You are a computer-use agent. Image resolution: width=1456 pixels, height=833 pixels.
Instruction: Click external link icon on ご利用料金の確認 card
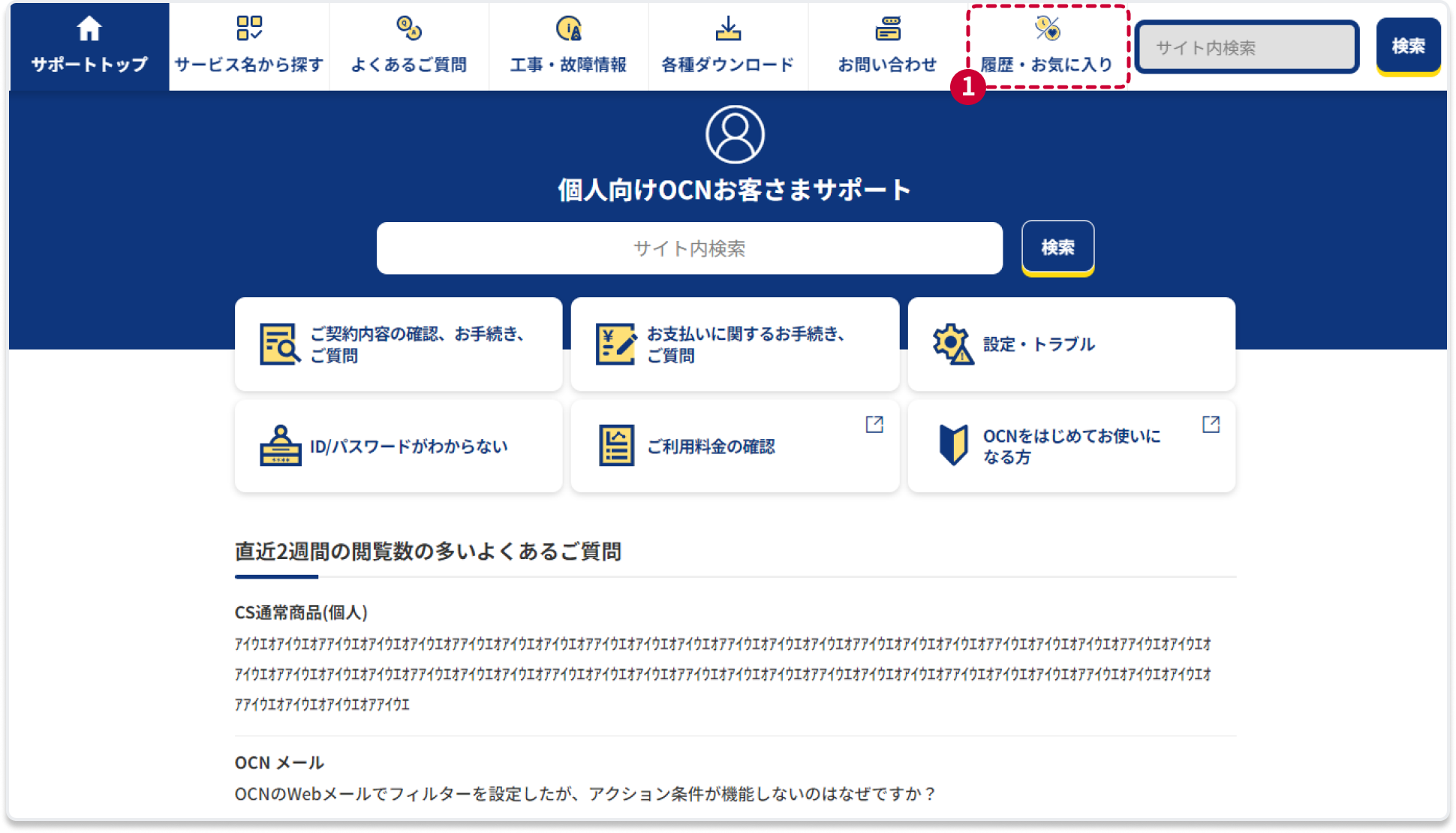click(x=874, y=424)
